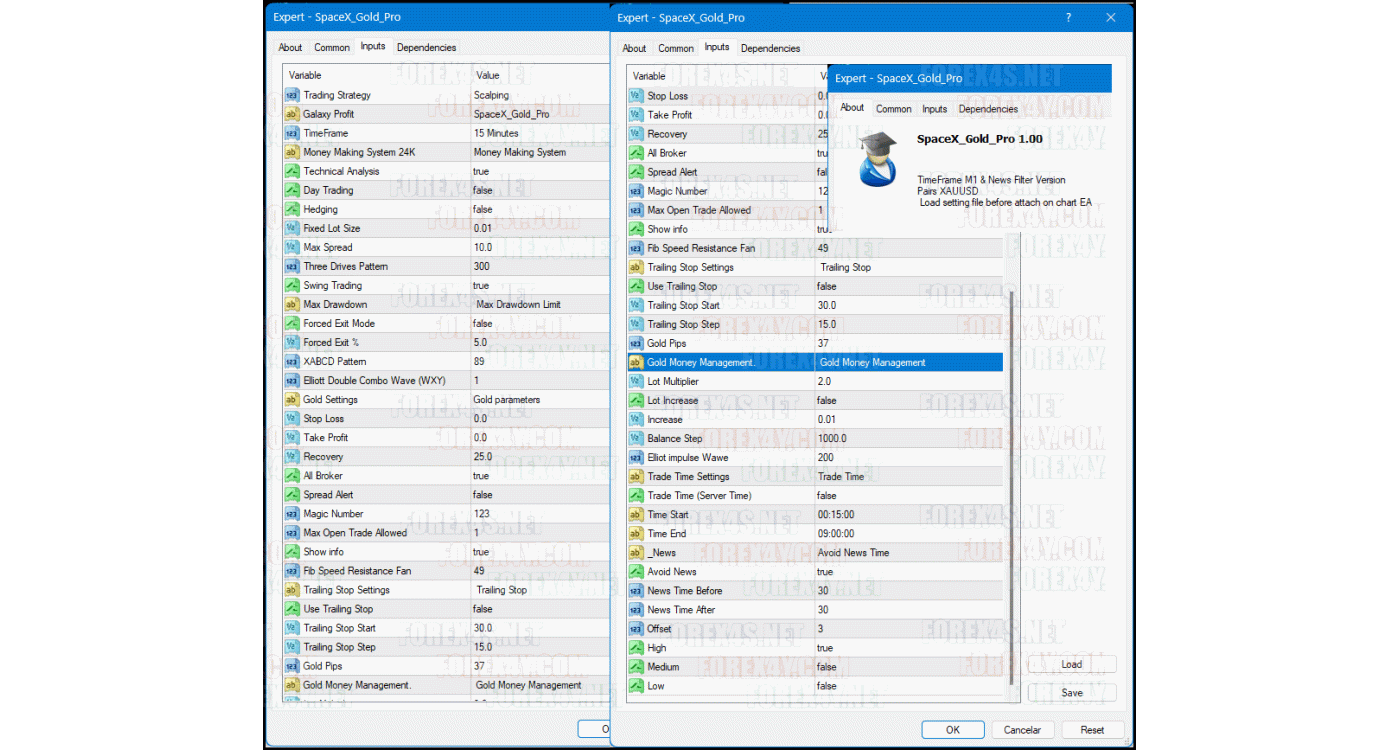Viewport: 1400px width, 750px height.
Task: Open the Trading Strategy Scalping dropdown value
Action: [x=492, y=95]
